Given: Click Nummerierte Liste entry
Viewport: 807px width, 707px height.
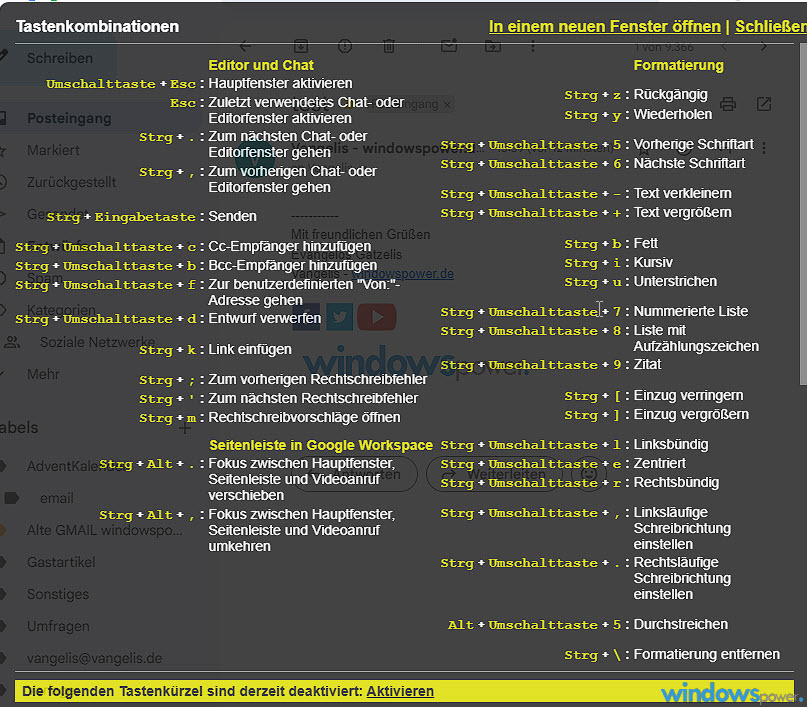Looking at the screenshot, I should 691,311.
